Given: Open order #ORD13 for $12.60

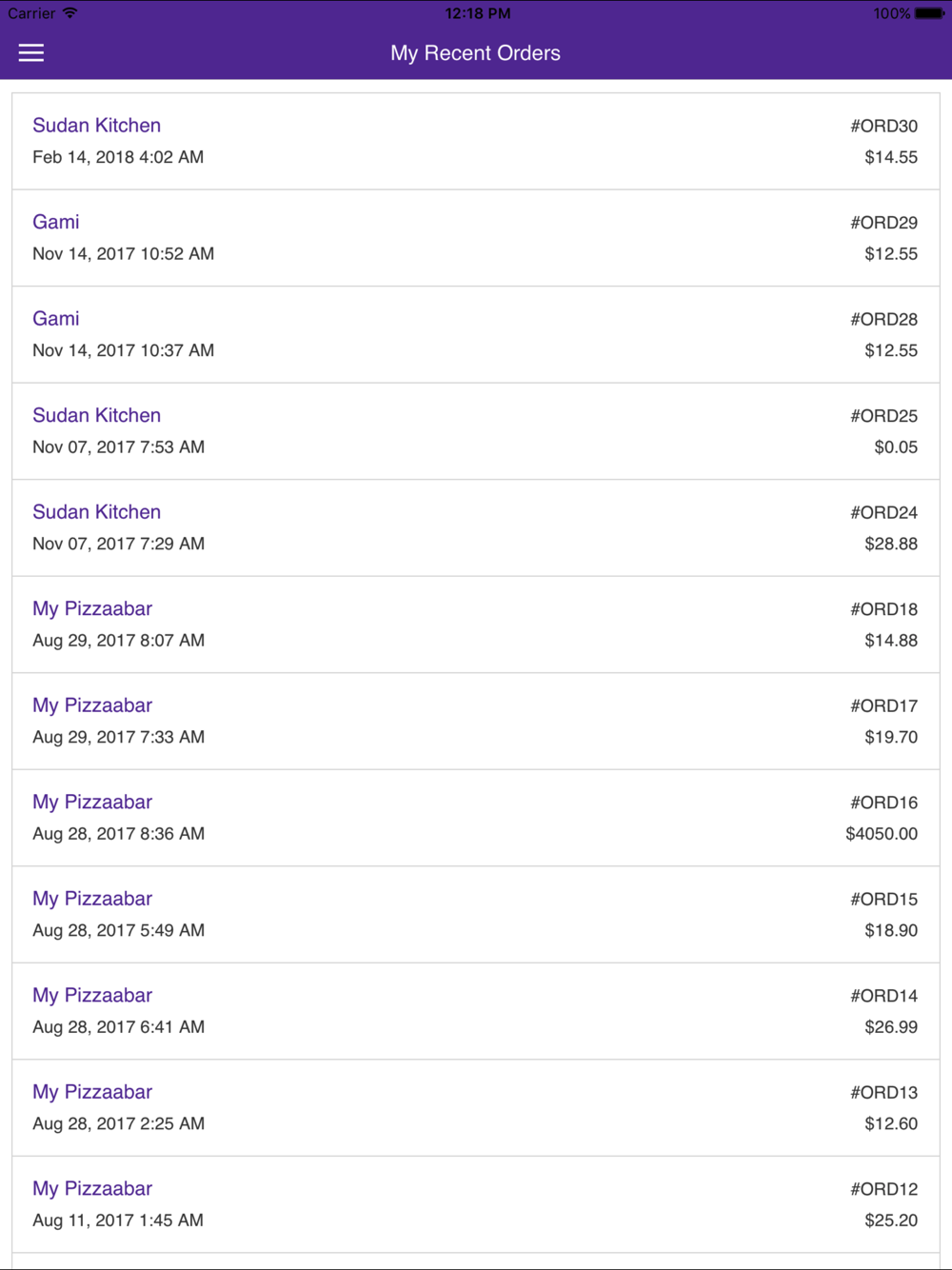Looking at the screenshot, I should coord(476,1107).
